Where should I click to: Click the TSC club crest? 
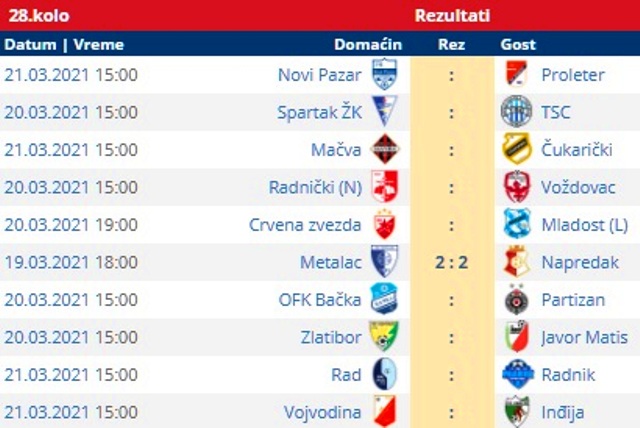(517, 111)
